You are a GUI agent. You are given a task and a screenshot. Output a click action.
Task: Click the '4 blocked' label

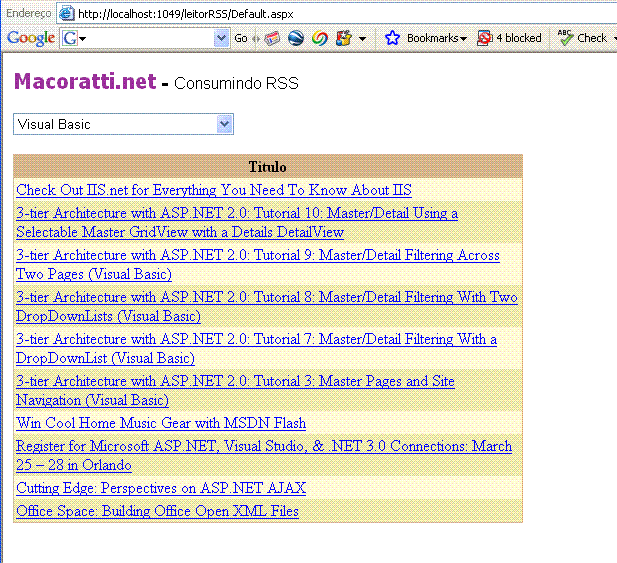[x=519, y=38]
